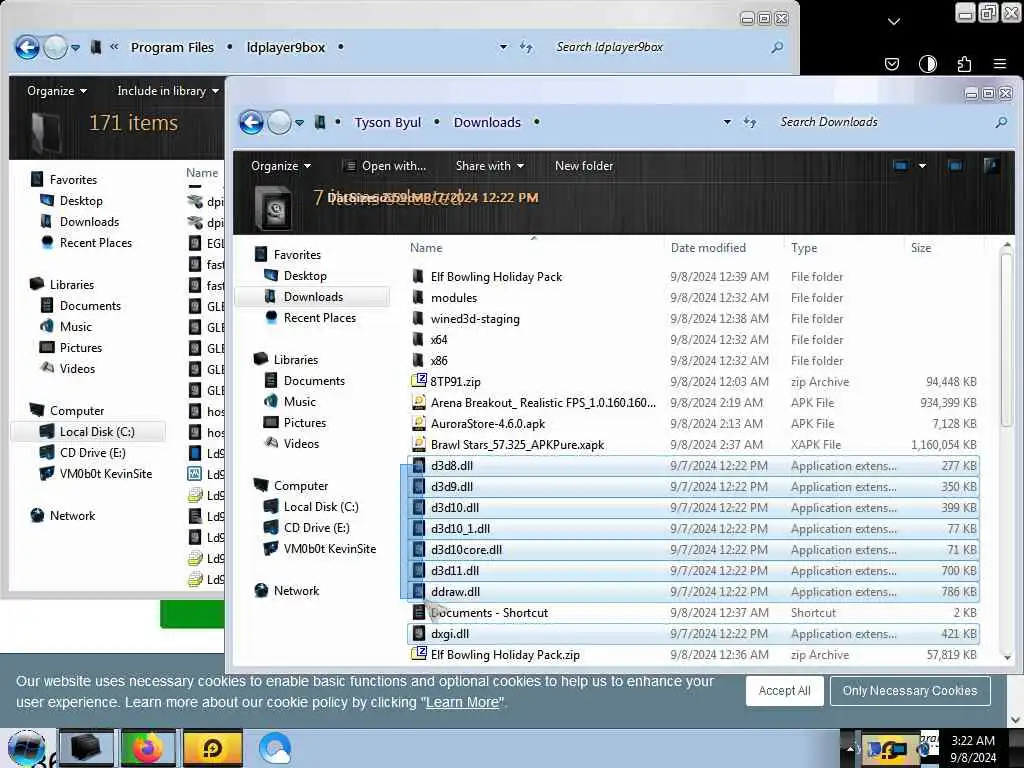Image resolution: width=1024 pixels, height=768 pixels.
Task: Open the Downloads address bar history dropdown
Action: [x=727, y=122]
